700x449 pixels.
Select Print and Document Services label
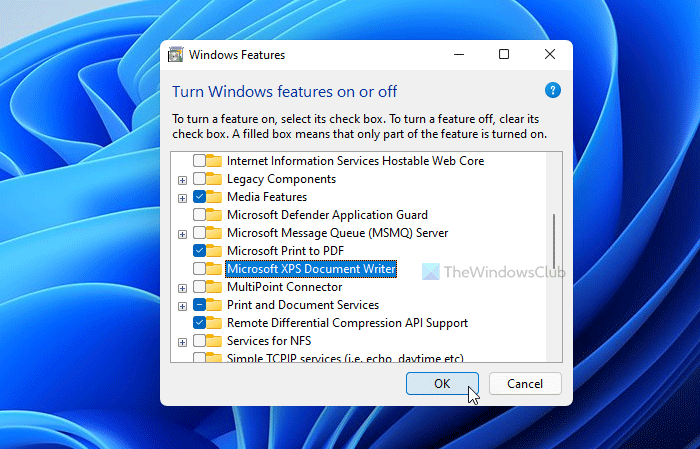pos(303,305)
